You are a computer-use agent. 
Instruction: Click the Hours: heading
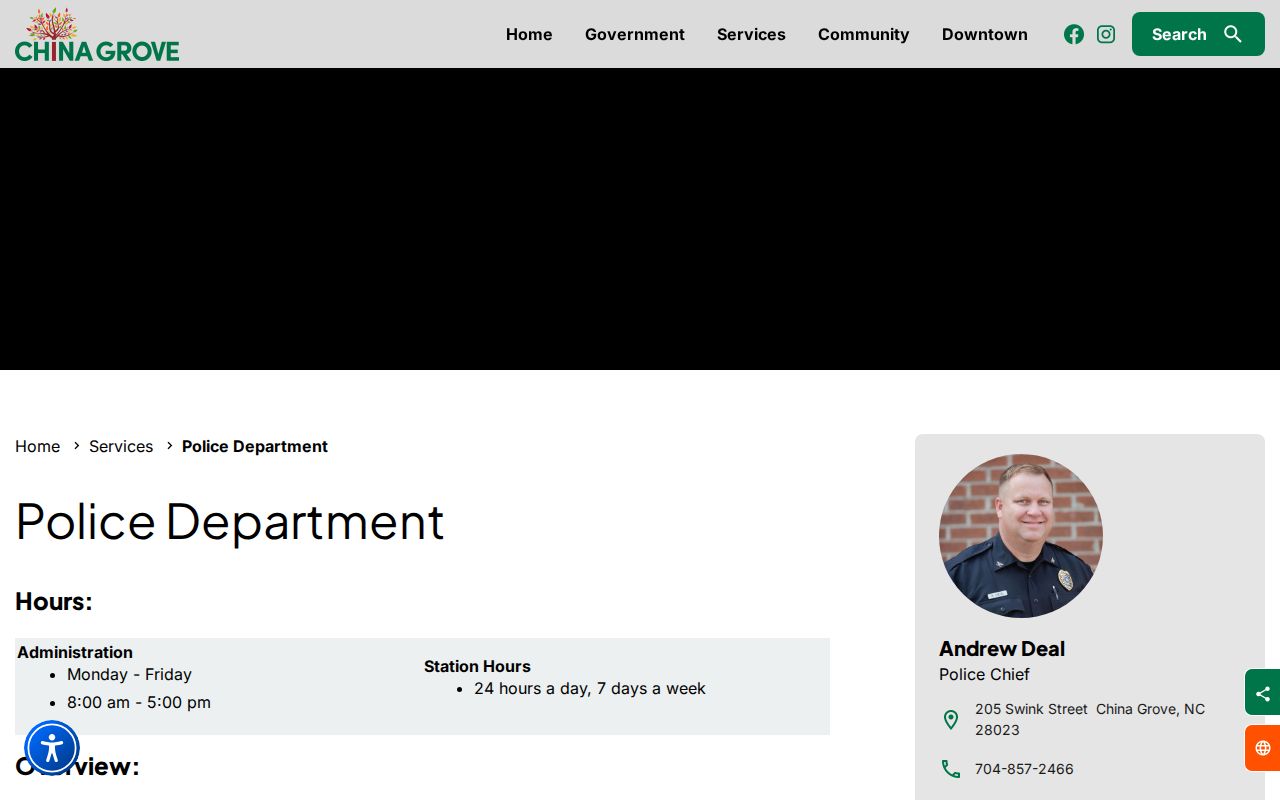[54, 601]
